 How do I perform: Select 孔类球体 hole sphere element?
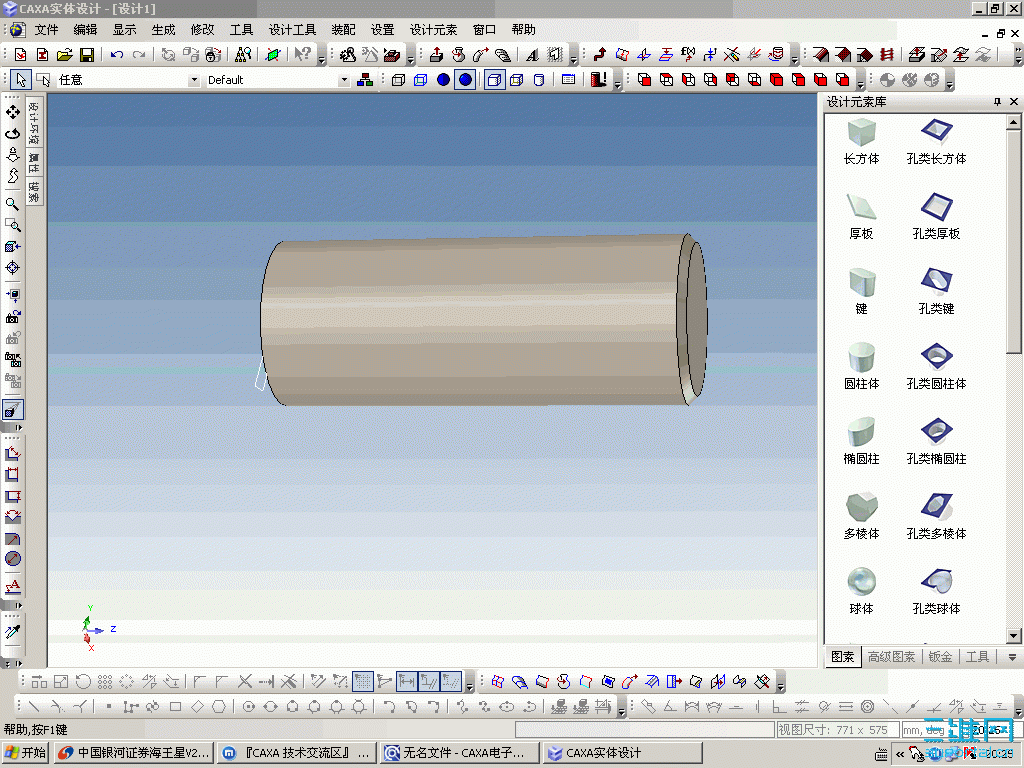tap(936, 592)
